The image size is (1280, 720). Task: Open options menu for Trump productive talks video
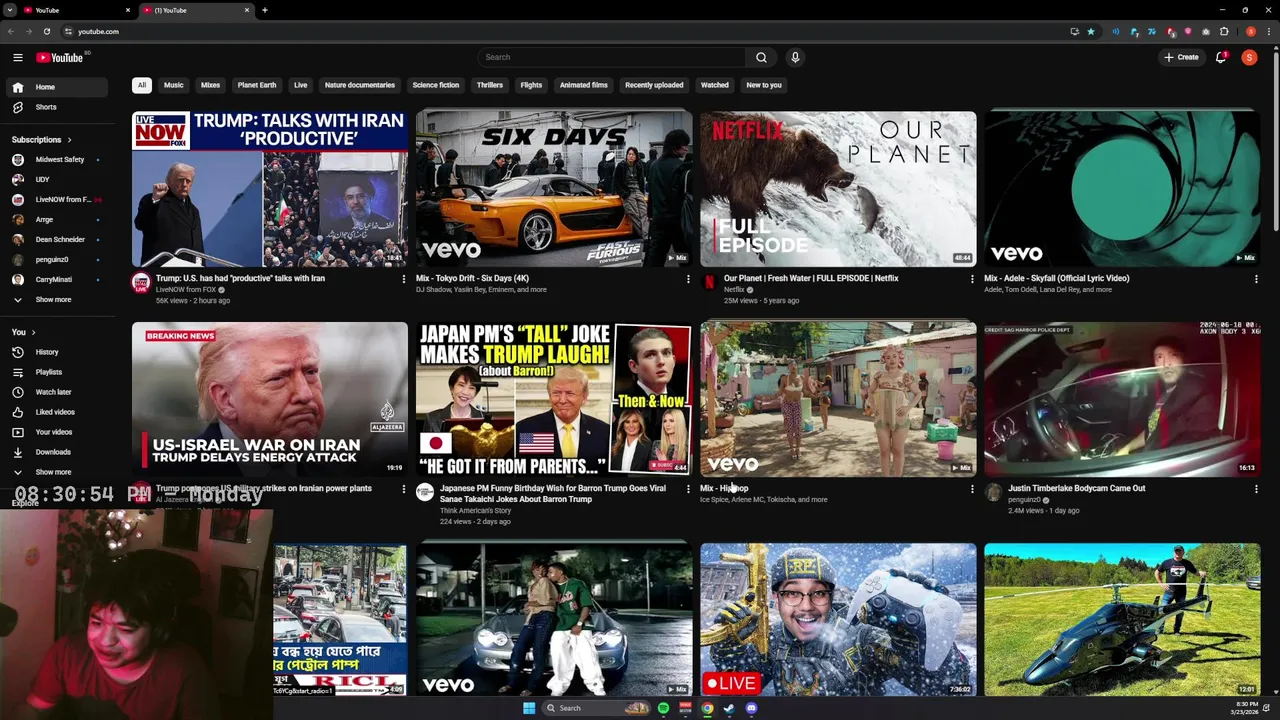coord(403,279)
